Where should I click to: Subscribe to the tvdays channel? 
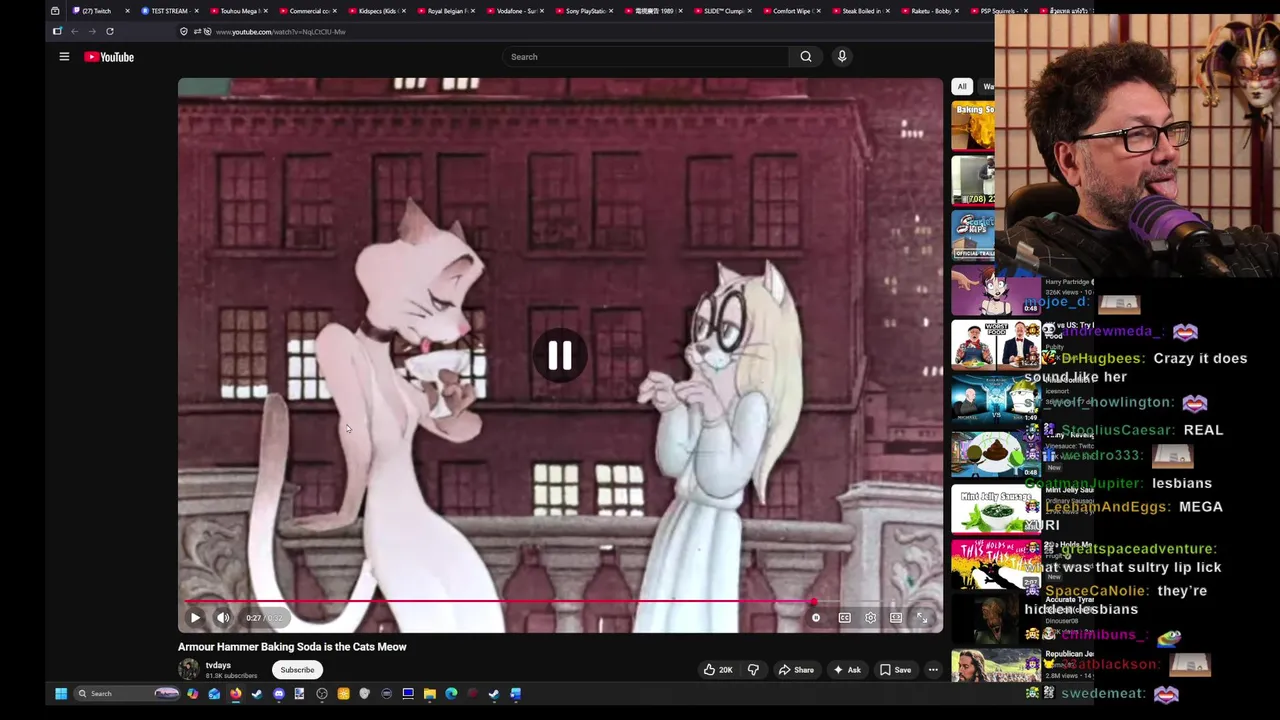pos(297,670)
